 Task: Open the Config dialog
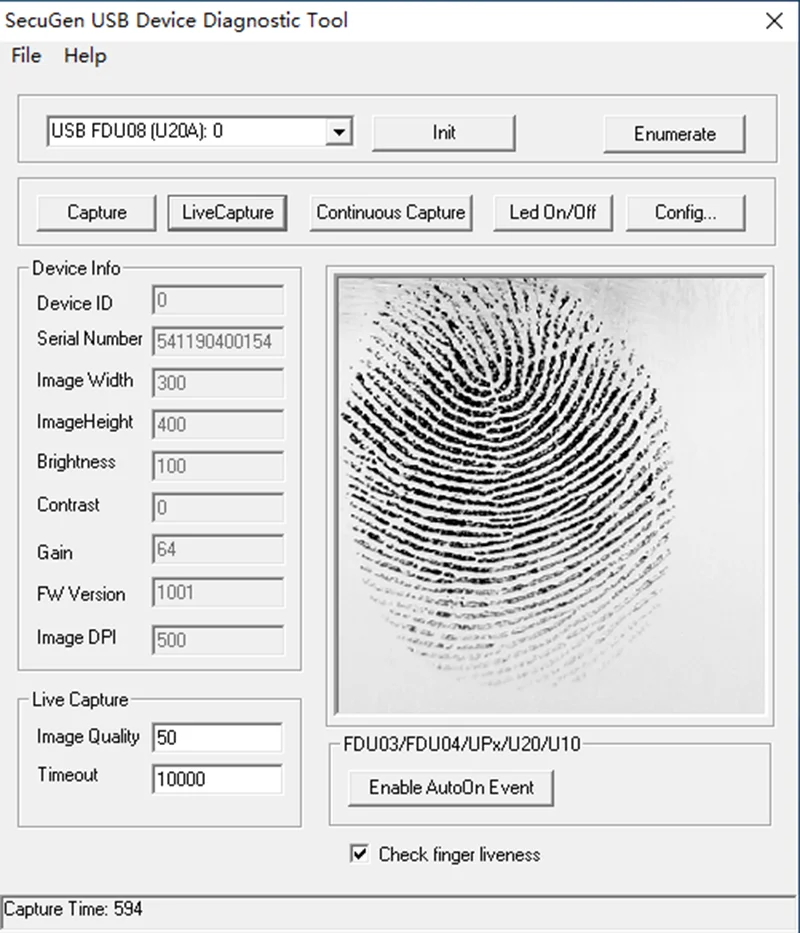tap(685, 212)
